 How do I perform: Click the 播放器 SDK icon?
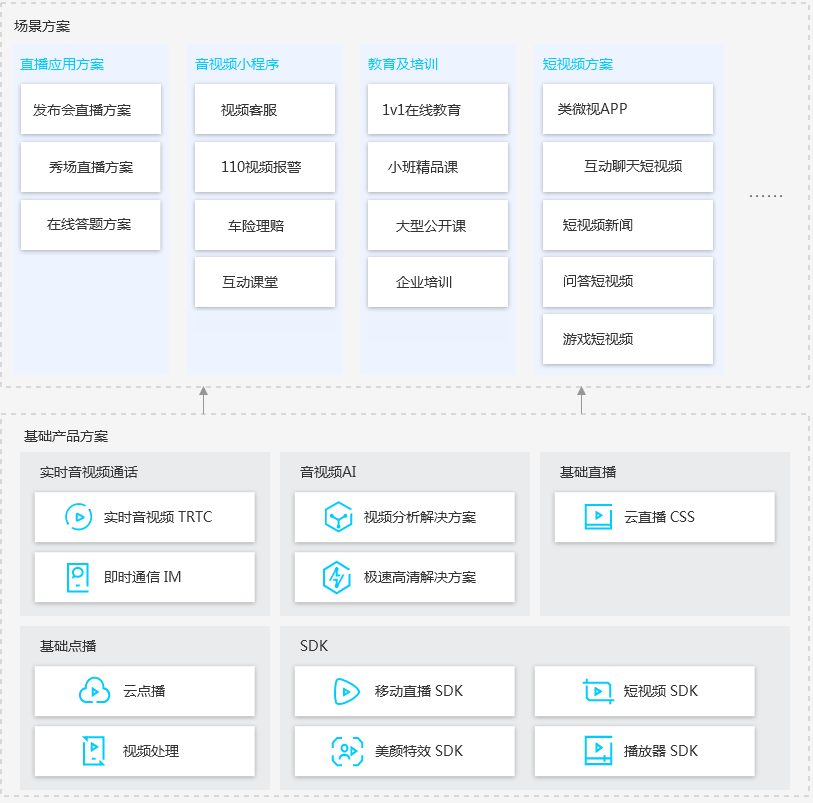(x=598, y=751)
